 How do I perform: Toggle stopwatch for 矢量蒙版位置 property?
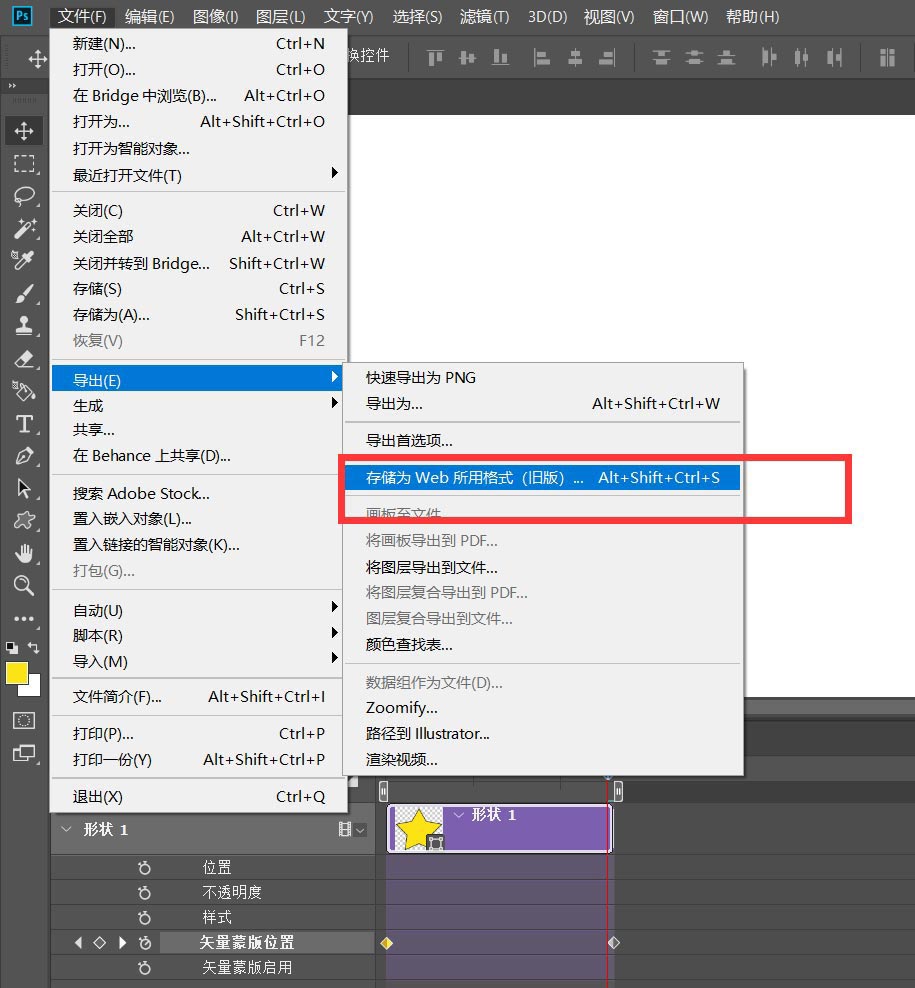144,943
